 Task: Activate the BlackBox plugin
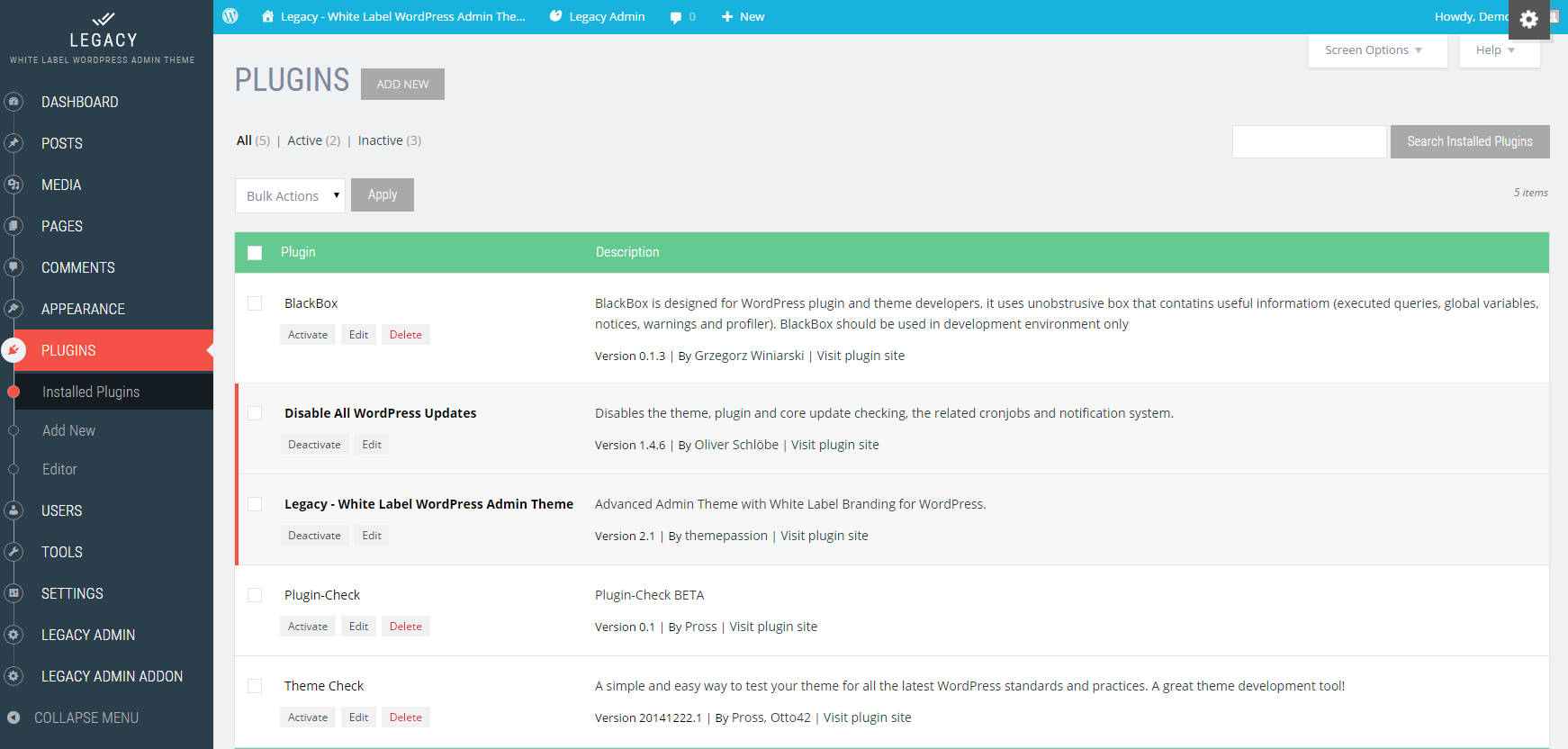click(308, 335)
